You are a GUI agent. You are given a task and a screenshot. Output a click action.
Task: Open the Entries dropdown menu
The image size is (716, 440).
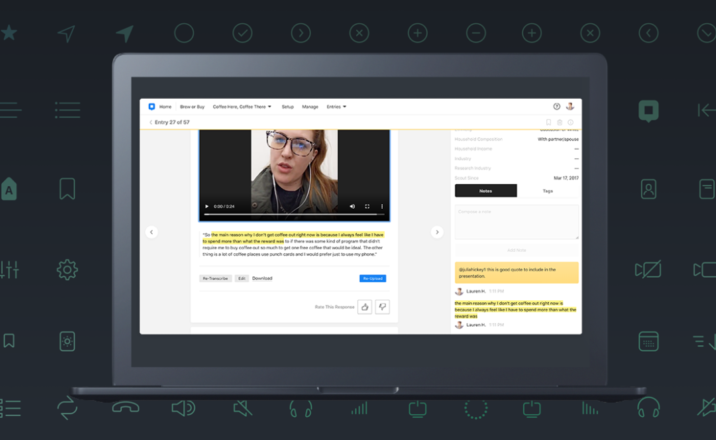point(336,107)
